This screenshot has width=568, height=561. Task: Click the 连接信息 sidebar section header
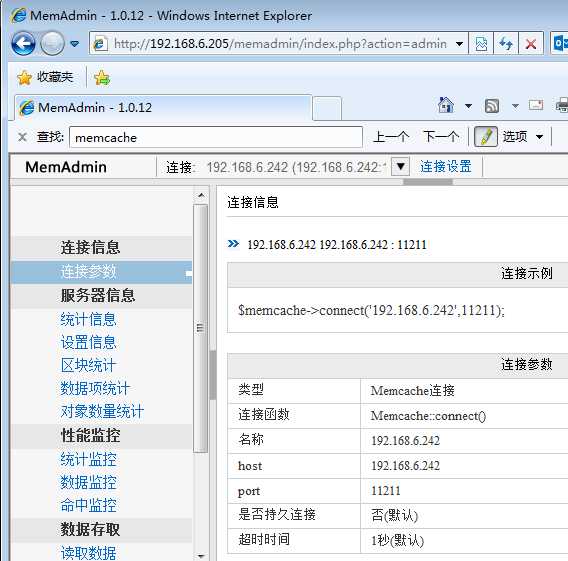click(101, 248)
